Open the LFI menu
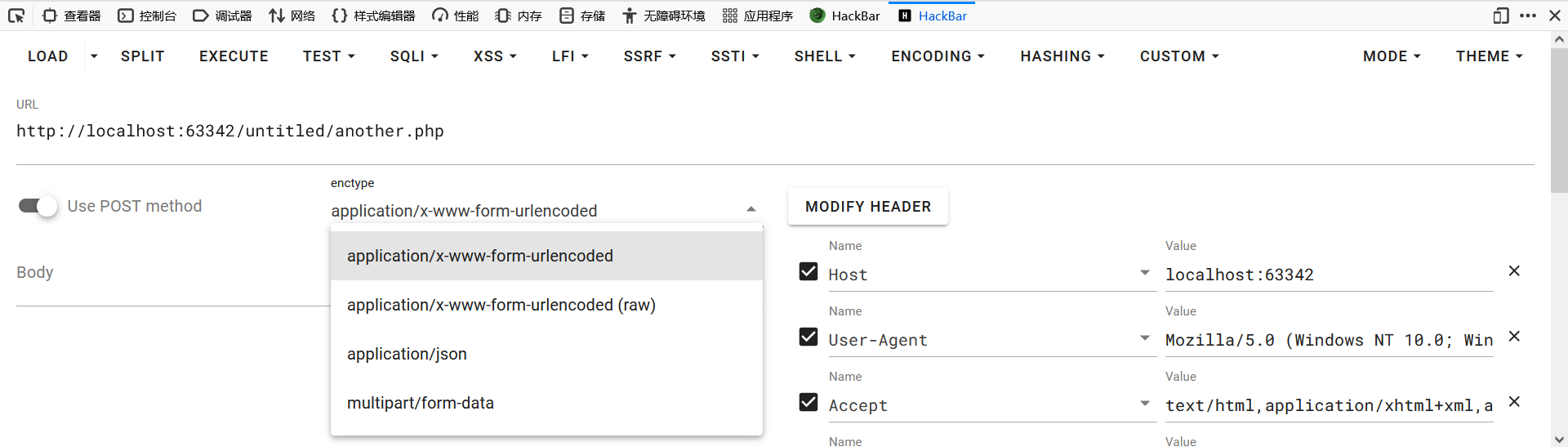Viewport: 1568px width, 447px height. [x=570, y=56]
